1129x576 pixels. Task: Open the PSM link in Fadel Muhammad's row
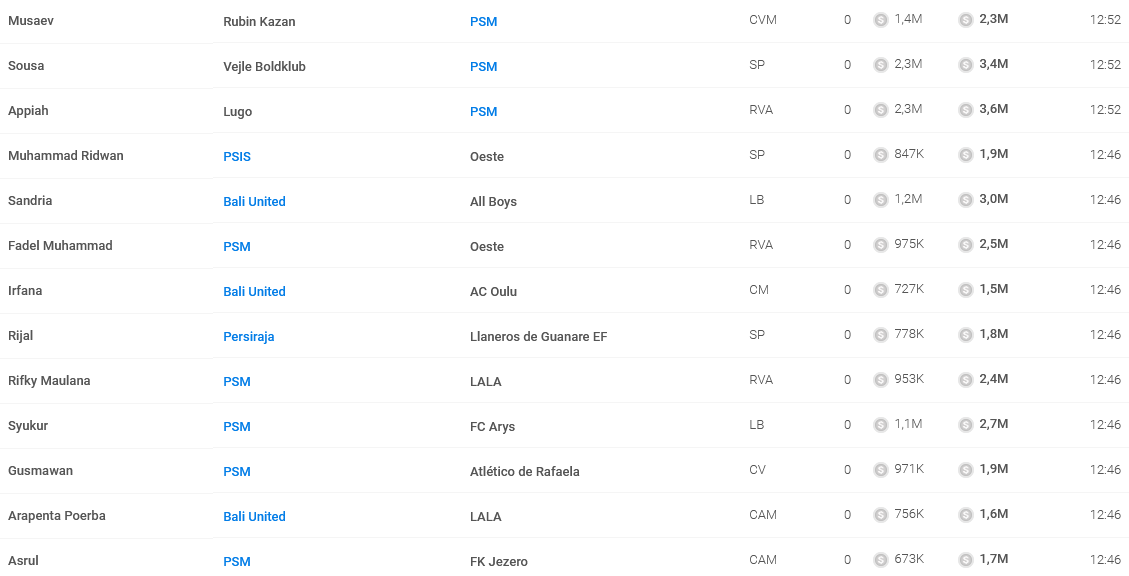(x=237, y=246)
